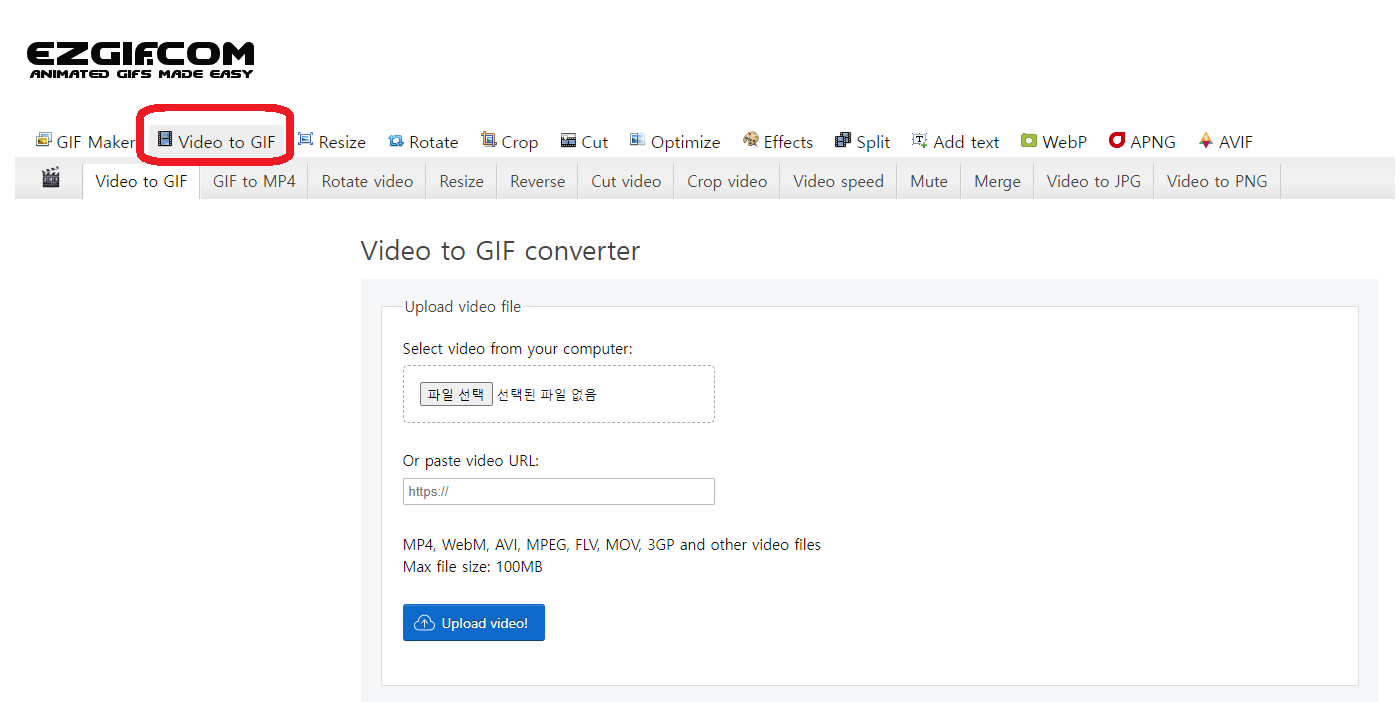Screen dimensions: 1399x702
Task: Click the Resize icon in top menu
Action: pyautogui.click(x=306, y=140)
